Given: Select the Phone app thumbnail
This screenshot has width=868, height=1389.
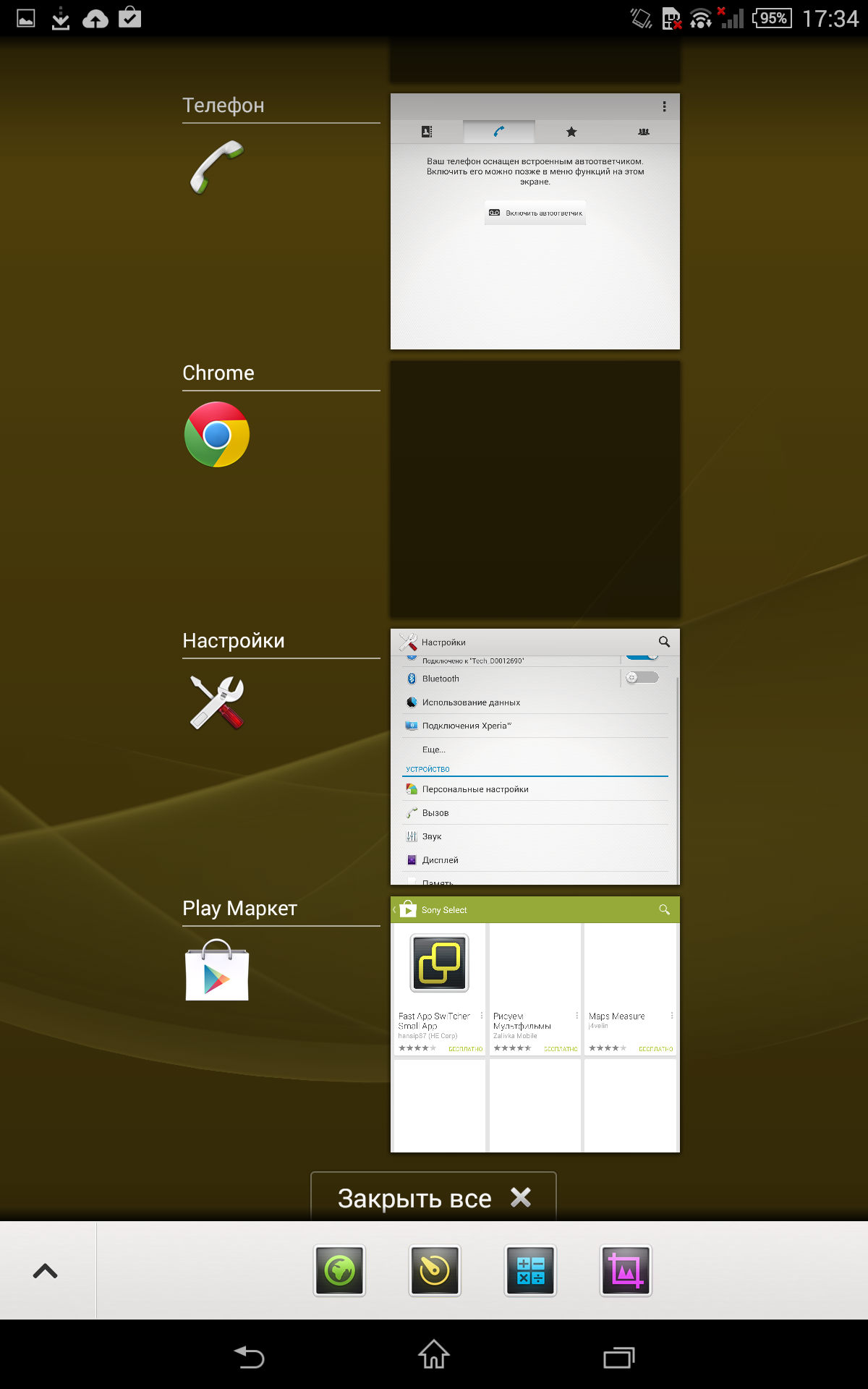Looking at the screenshot, I should click(x=535, y=221).
